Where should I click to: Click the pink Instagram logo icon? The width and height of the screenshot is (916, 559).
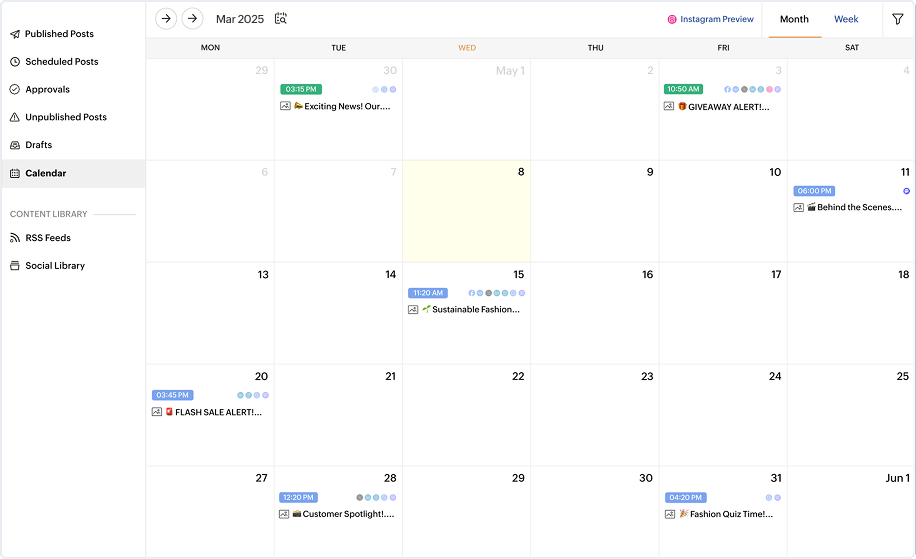672,19
